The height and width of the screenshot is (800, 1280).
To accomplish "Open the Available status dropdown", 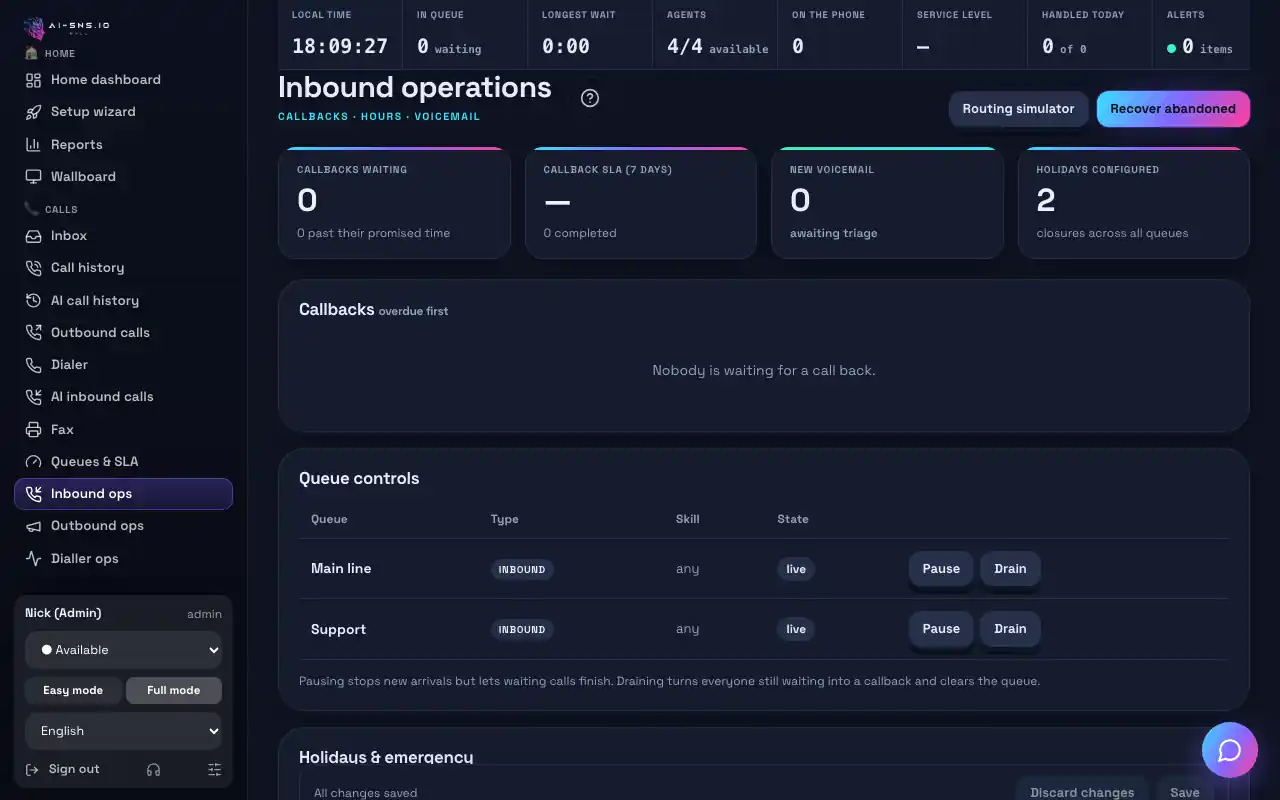I will click(123, 650).
